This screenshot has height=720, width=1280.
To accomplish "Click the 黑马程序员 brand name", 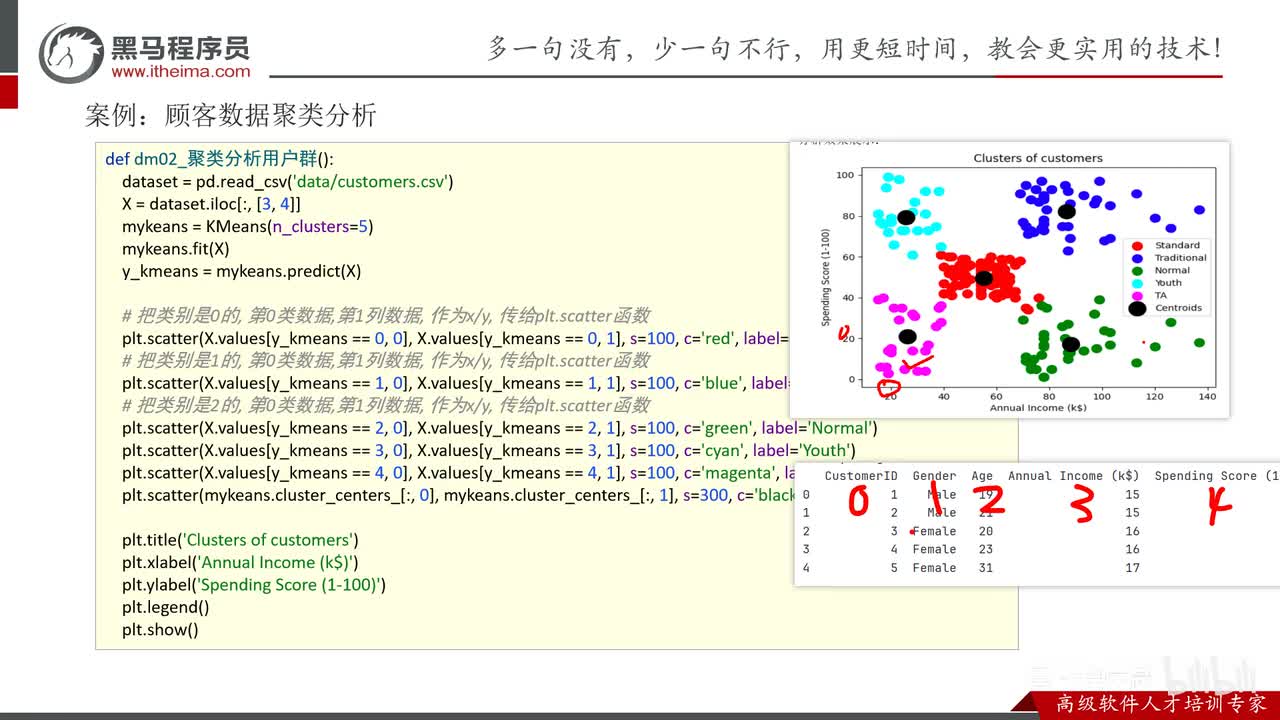I will [x=180, y=46].
